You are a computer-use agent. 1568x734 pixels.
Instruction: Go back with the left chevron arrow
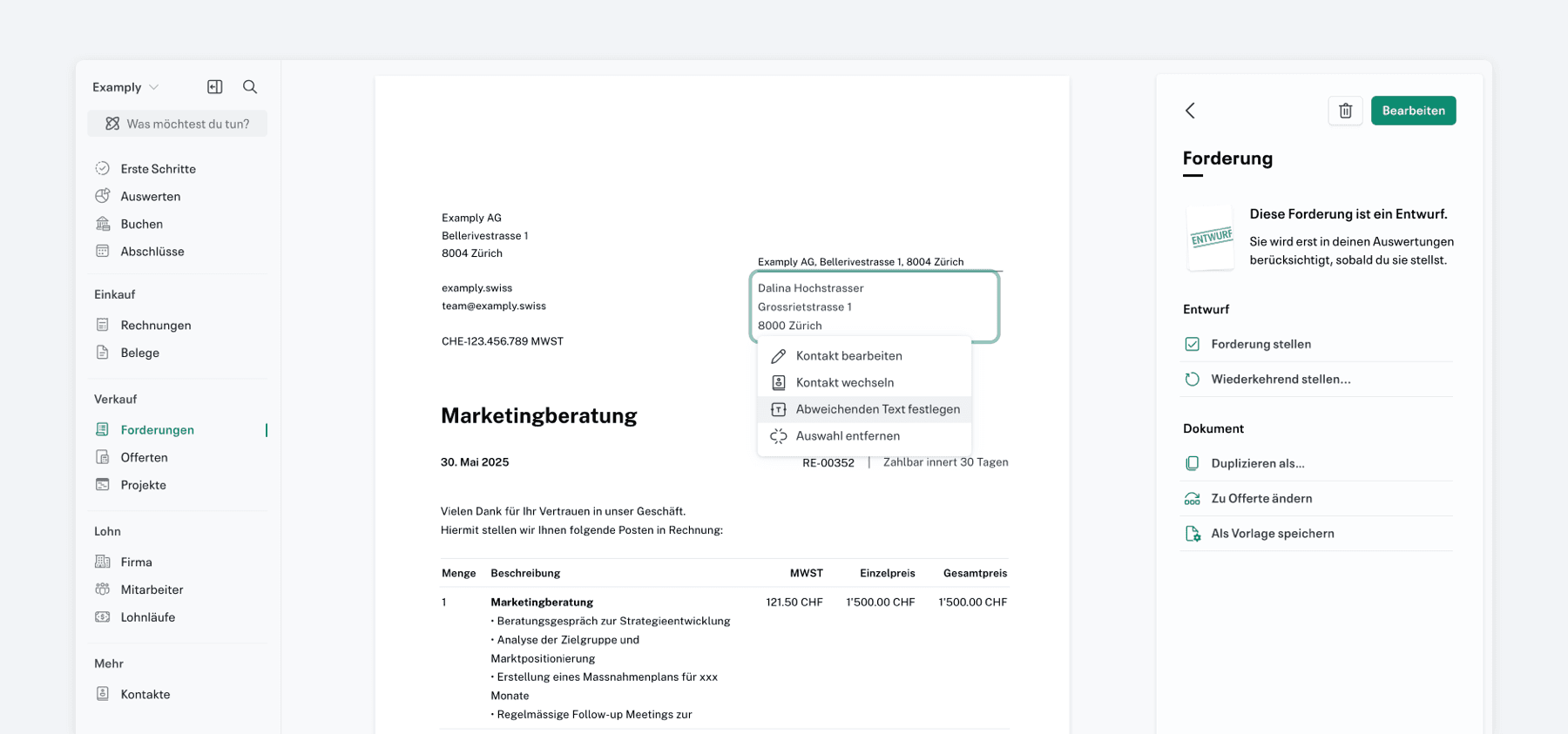(1190, 111)
